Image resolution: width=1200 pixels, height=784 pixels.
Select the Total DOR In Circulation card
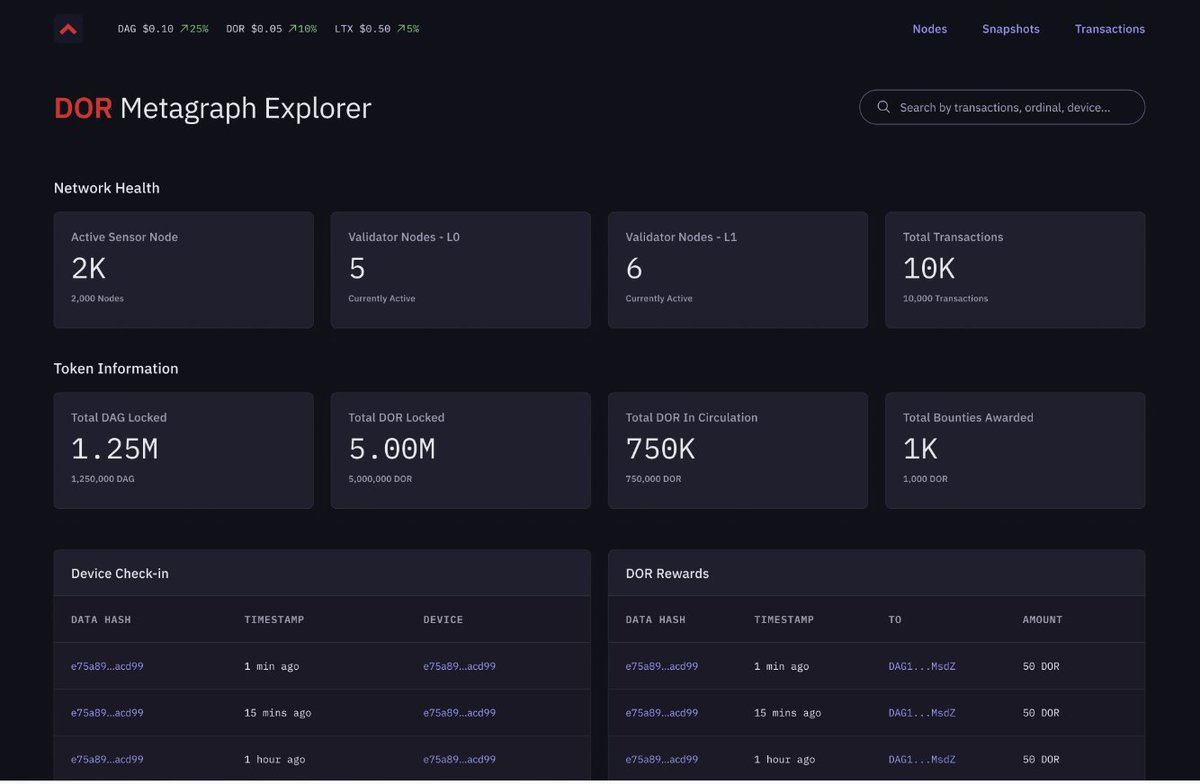click(x=738, y=450)
